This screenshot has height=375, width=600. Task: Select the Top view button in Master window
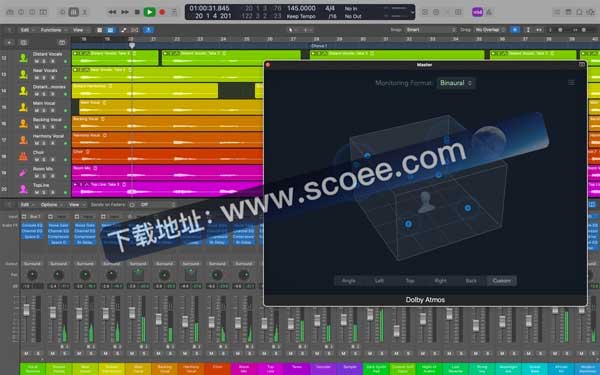point(410,280)
